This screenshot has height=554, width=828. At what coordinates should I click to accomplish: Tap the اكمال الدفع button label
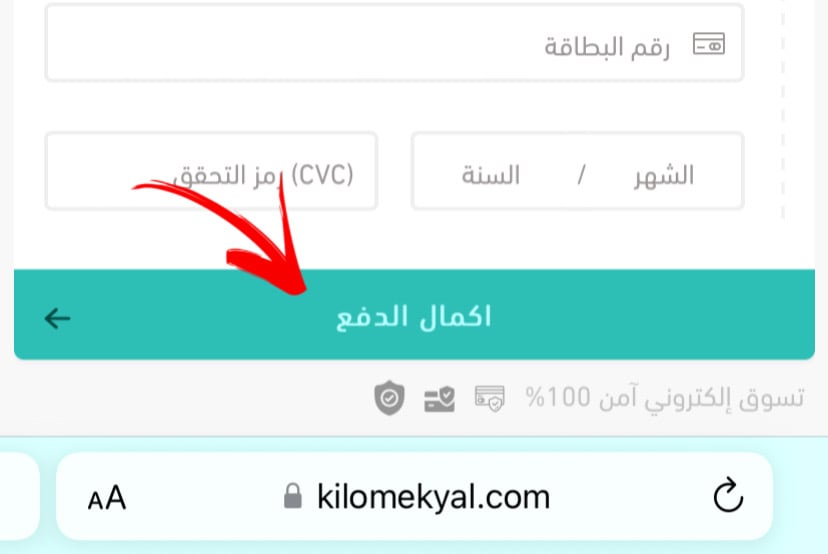click(413, 317)
